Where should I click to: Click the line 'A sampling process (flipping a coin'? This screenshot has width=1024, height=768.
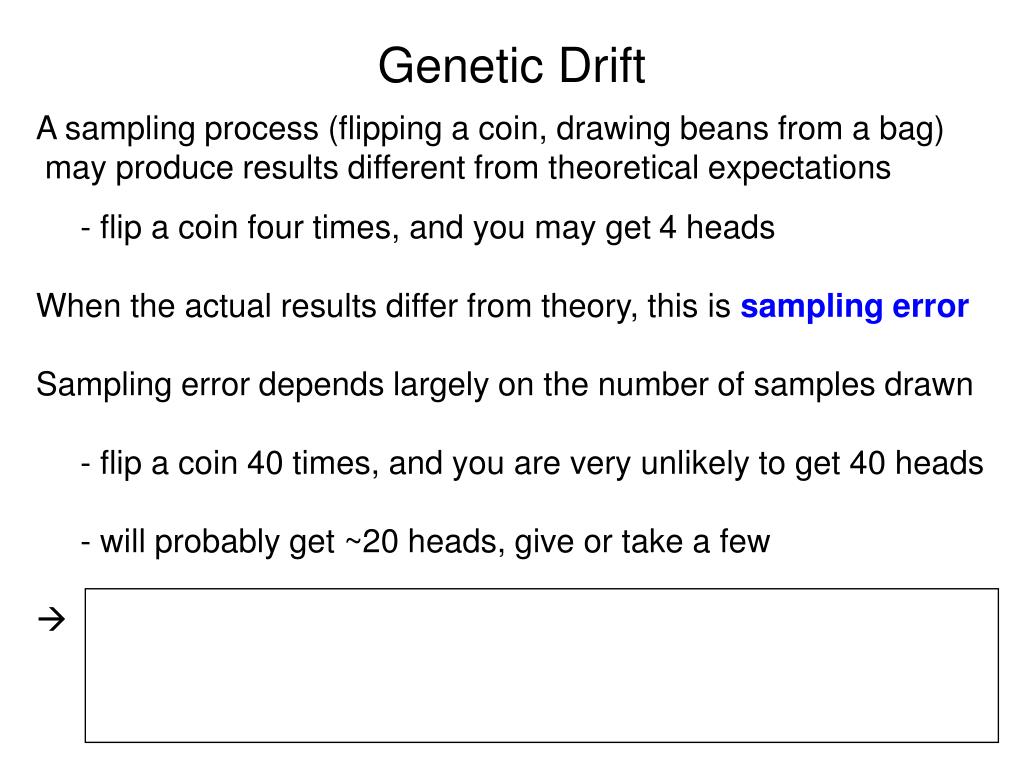click(490, 129)
